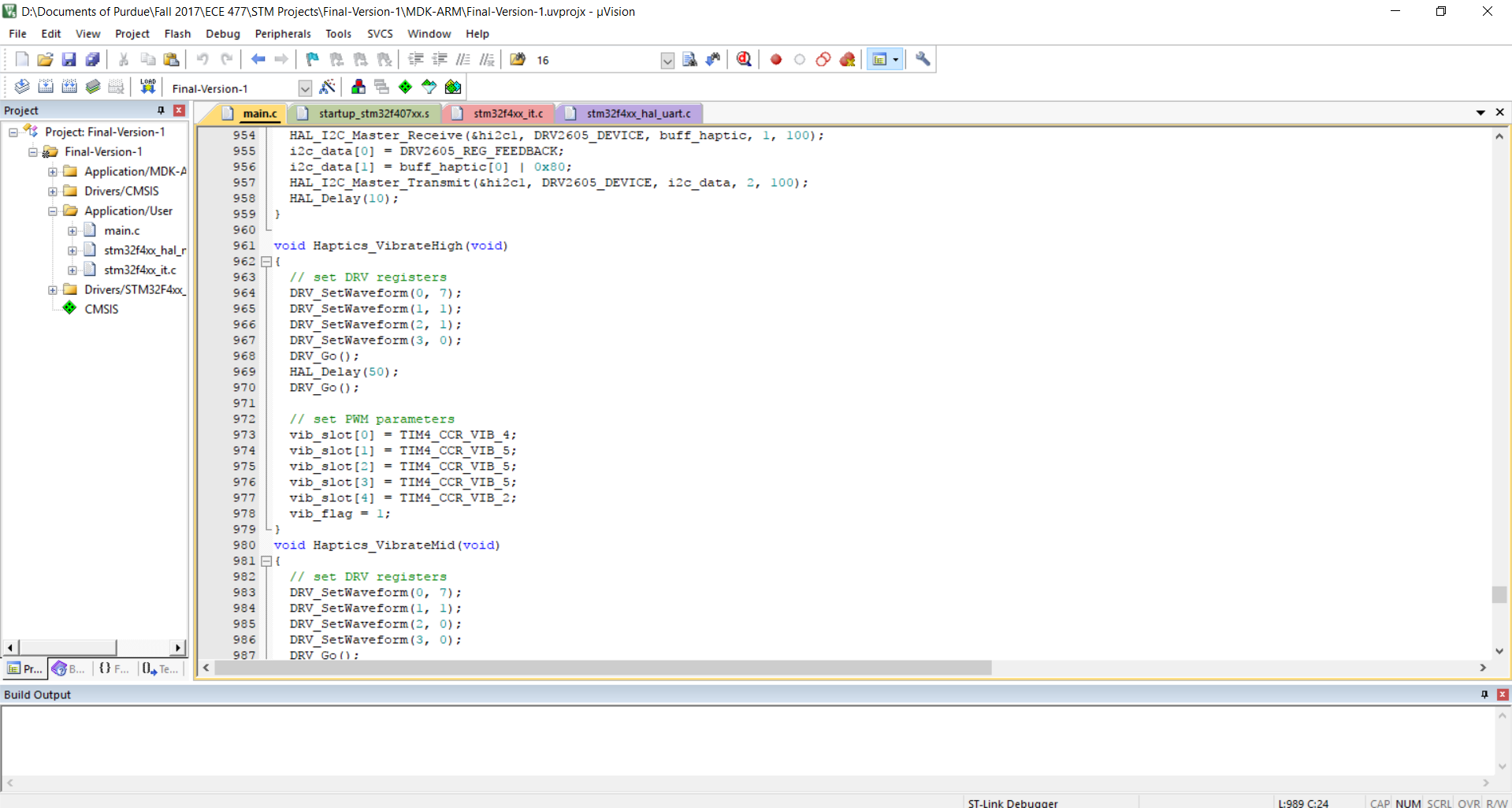Viewport: 1512px width, 808px height.
Task: Toggle pin on Project panel
Action: tap(162, 110)
